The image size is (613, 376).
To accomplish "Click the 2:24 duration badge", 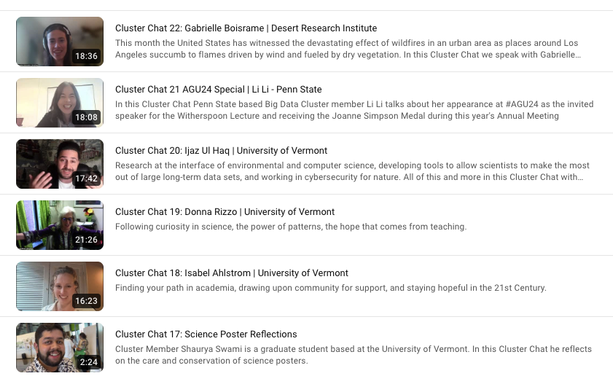I will pyautogui.click(x=89, y=362).
